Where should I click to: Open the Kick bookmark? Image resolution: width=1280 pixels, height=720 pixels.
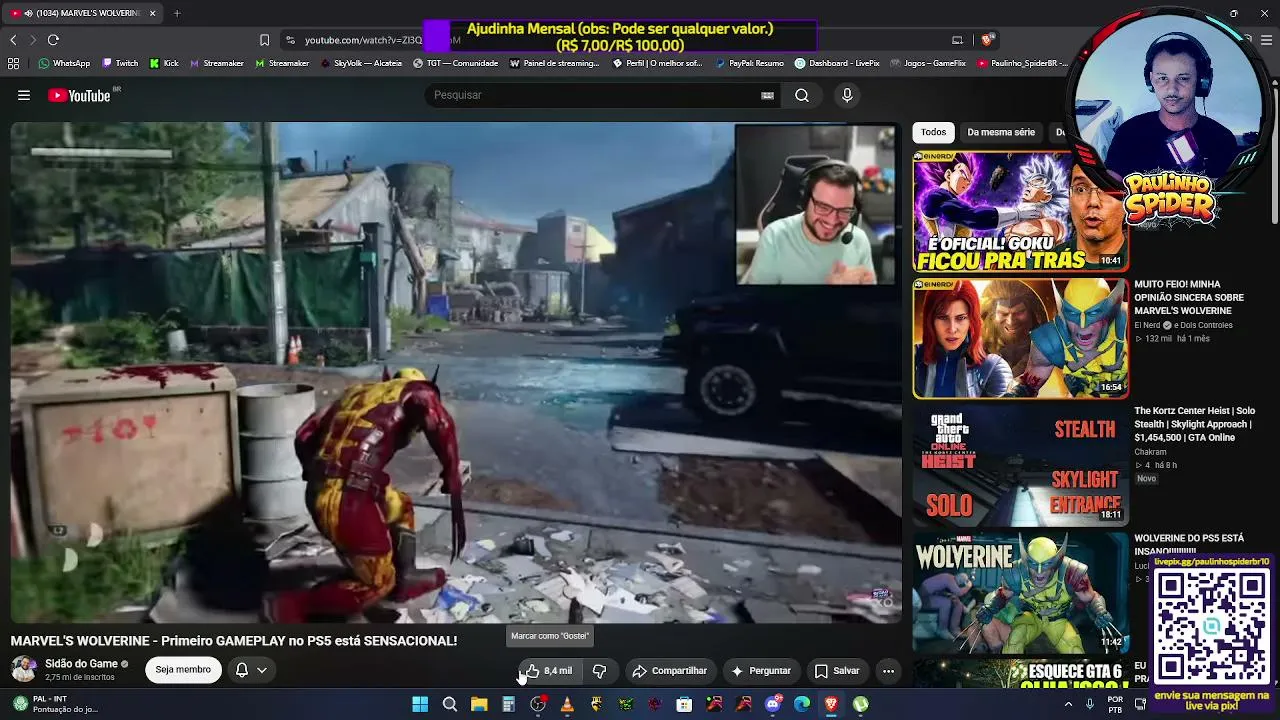pyautogui.click(x=164, y=63)
